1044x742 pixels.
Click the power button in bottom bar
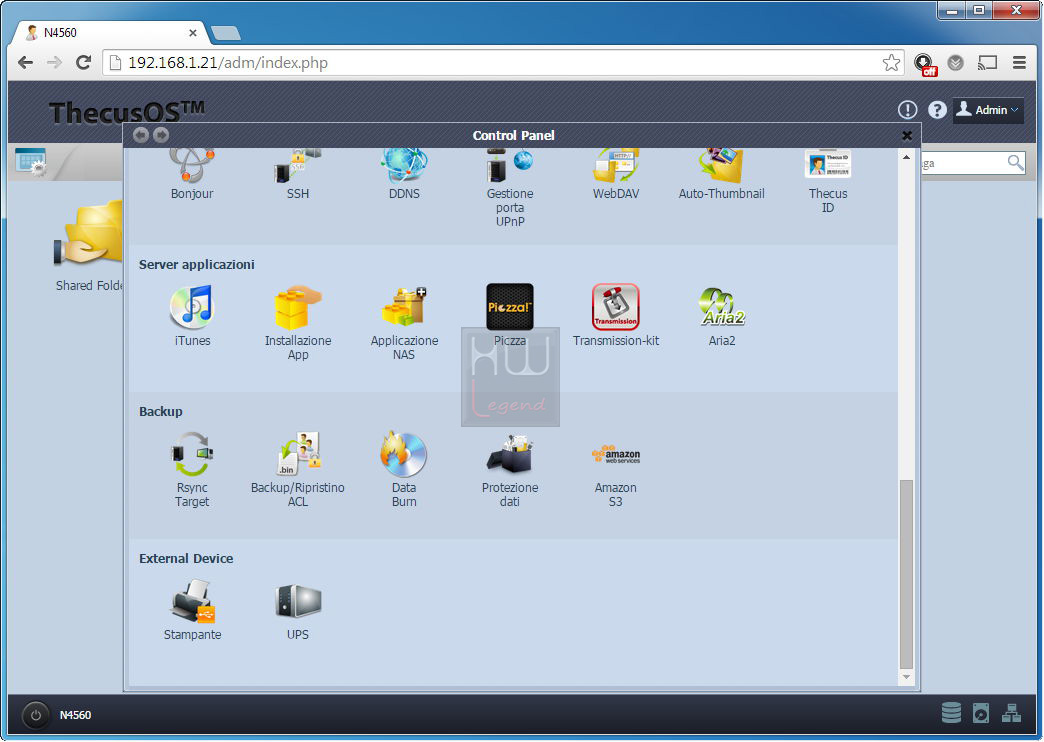tap(36, 715)
